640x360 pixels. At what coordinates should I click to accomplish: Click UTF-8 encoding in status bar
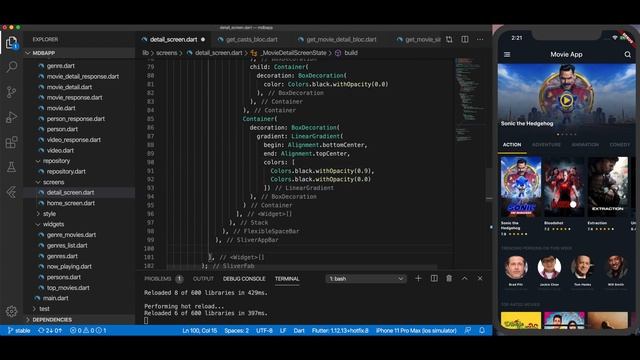click(x=264, y=330)
